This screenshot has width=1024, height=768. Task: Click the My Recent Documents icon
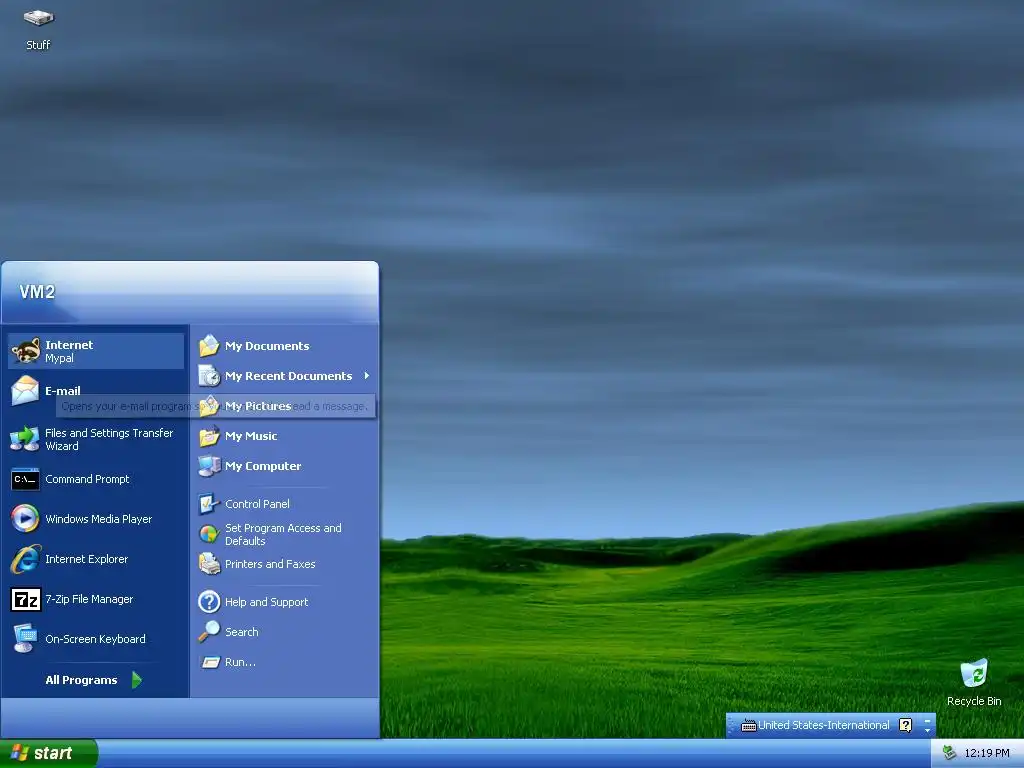click(209, 376)
